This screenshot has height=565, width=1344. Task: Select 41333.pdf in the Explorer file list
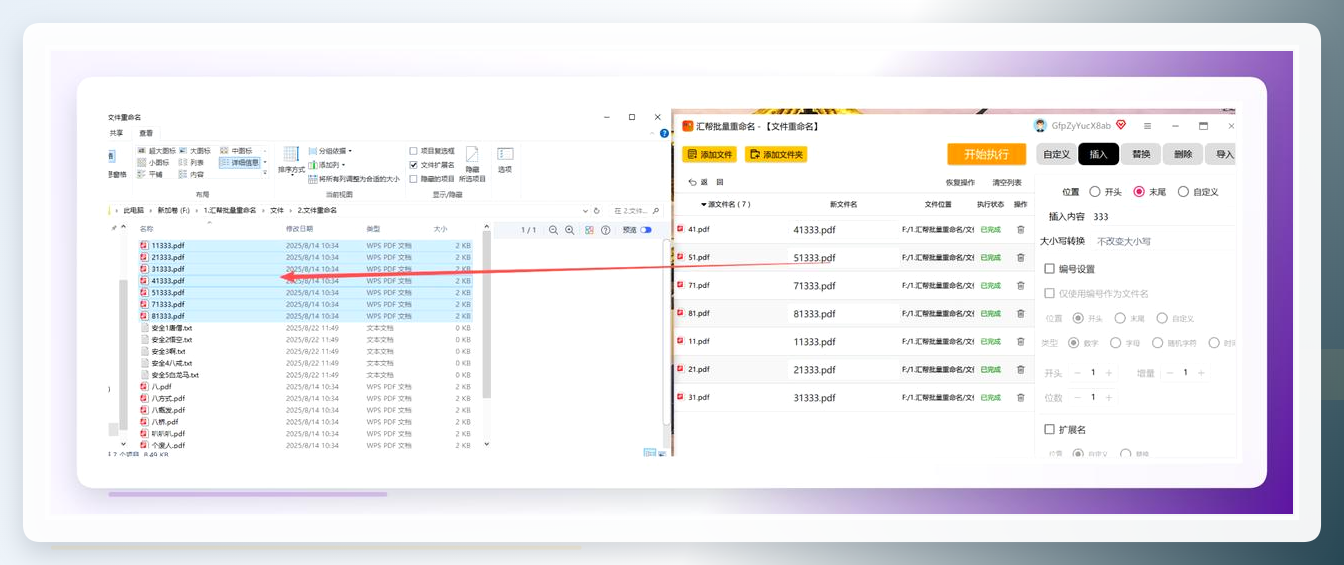tap(305, 281)
